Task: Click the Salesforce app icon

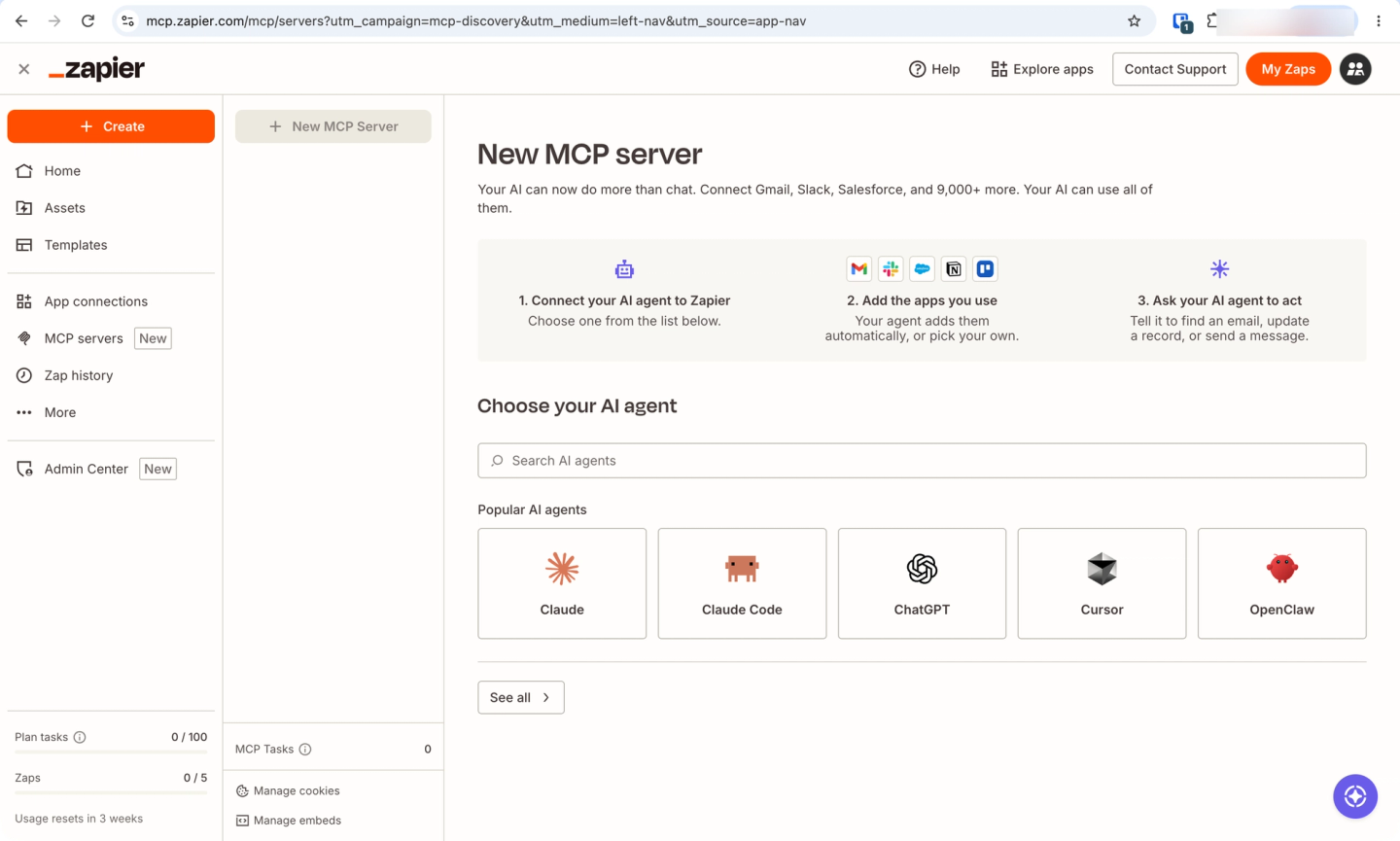Action: click(x=922, y=269)
